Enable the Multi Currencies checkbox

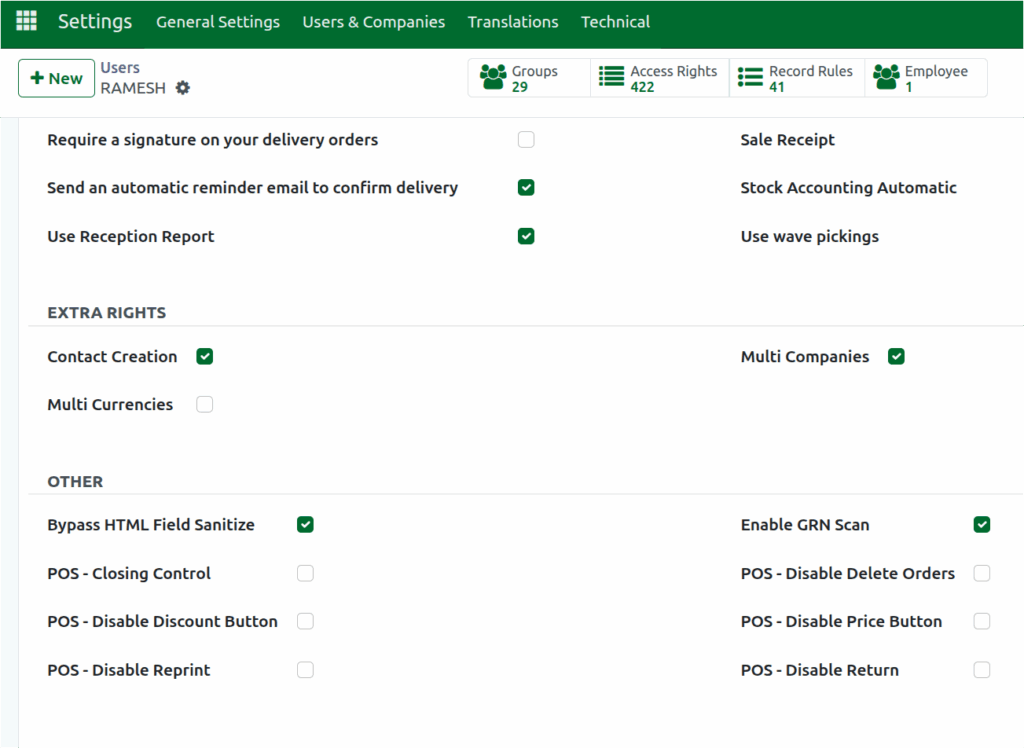point(204,404)
